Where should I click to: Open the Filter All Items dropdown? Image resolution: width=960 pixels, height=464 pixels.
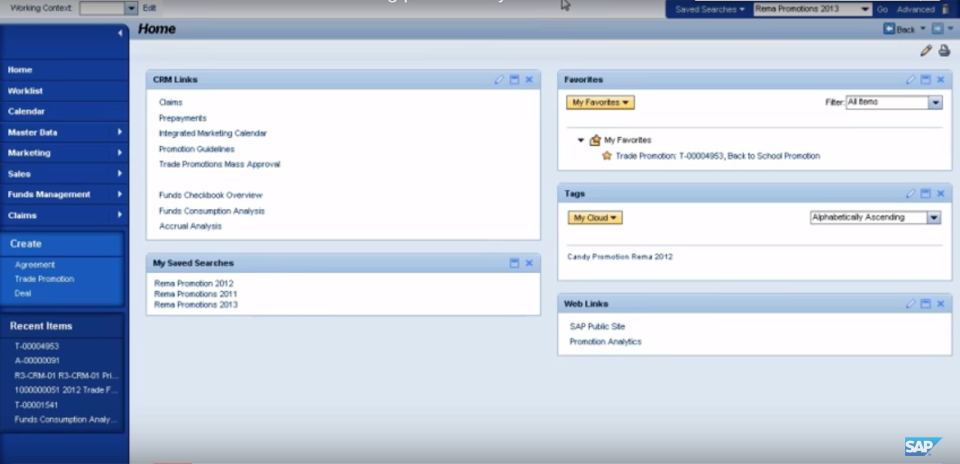pyautogui.click(x=935, y=103)
